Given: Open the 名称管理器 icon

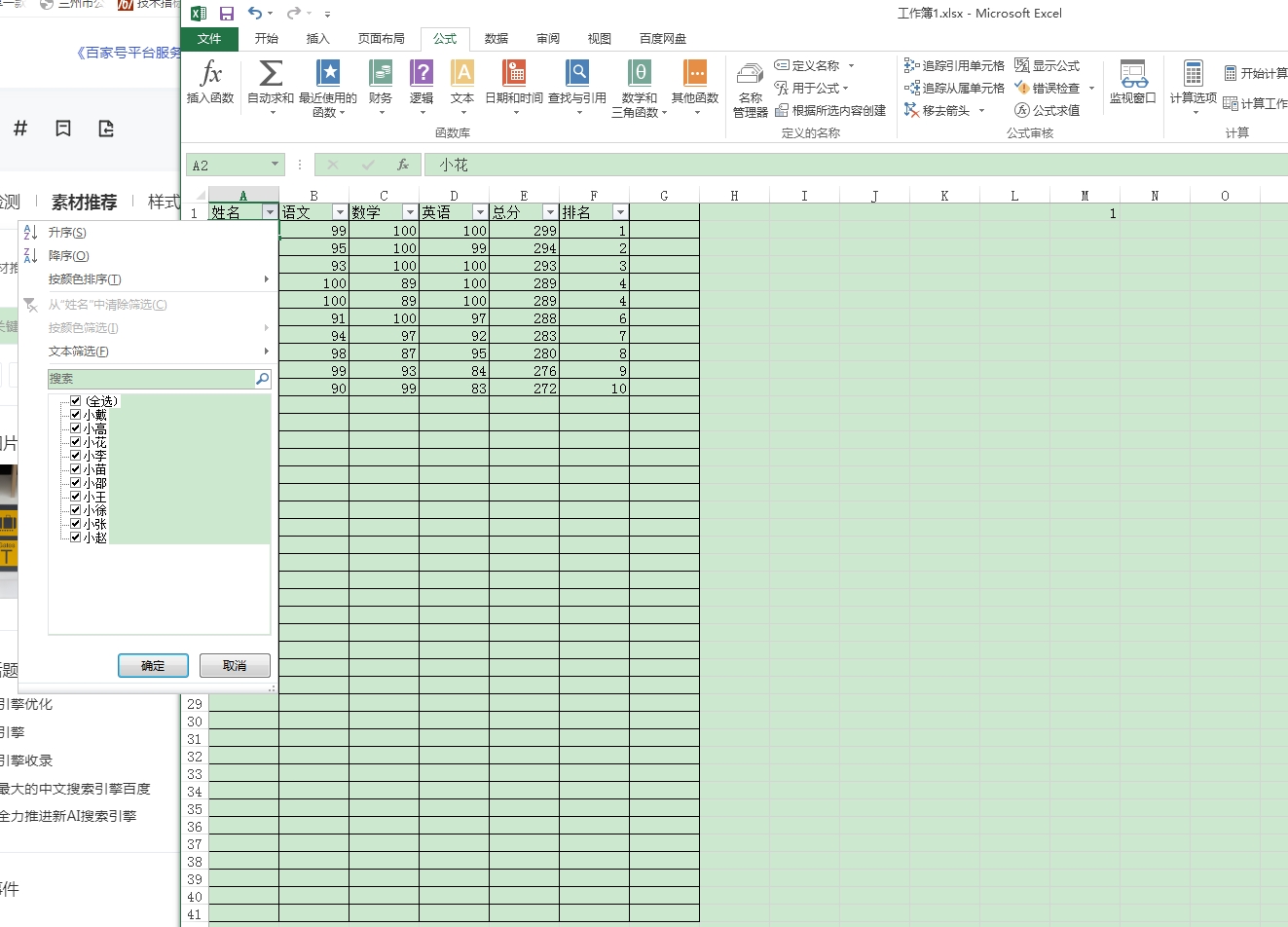Looking at the screenshot, I should click(x=750, y=74).
